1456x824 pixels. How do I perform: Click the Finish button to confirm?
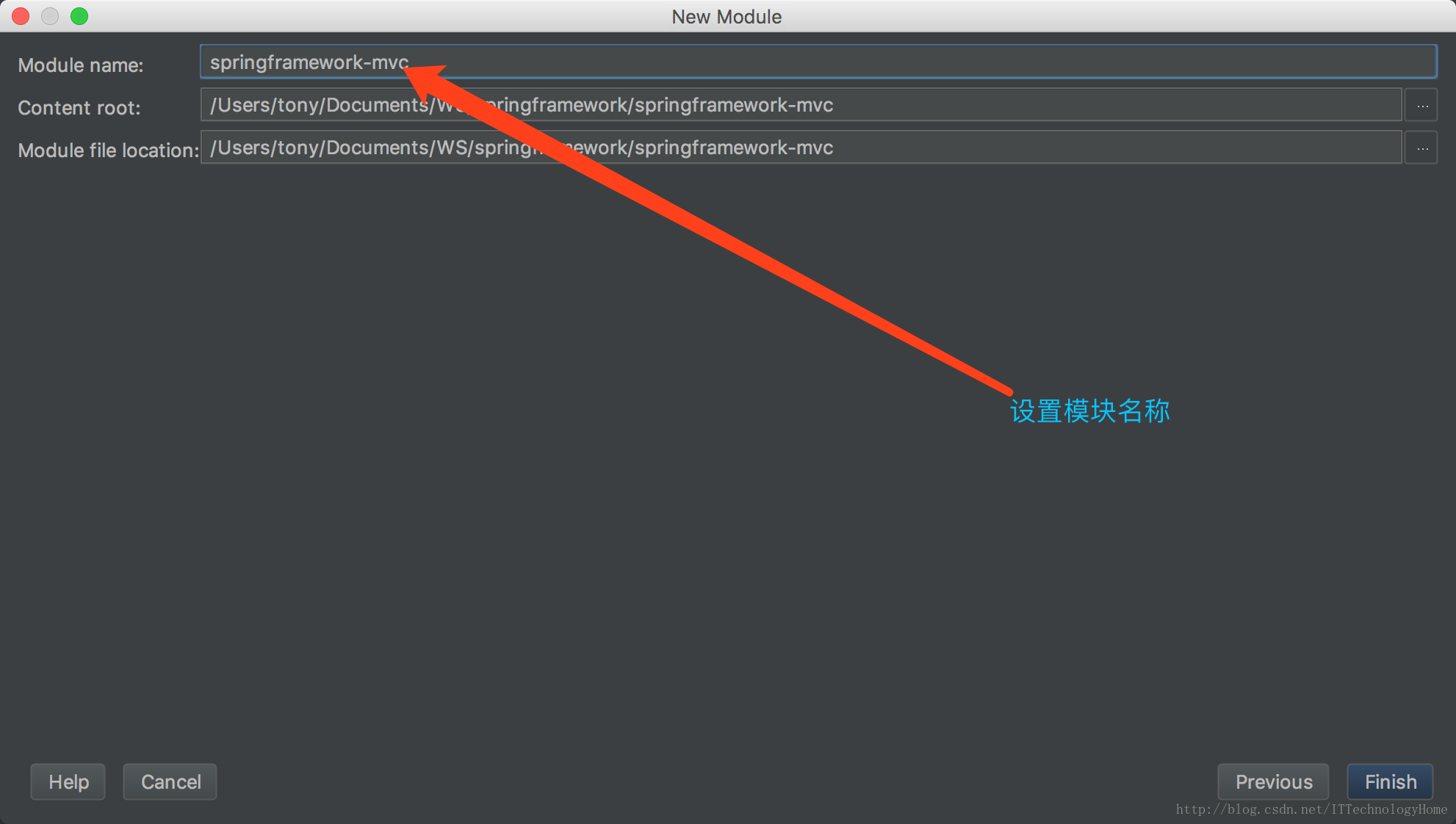1393,782
